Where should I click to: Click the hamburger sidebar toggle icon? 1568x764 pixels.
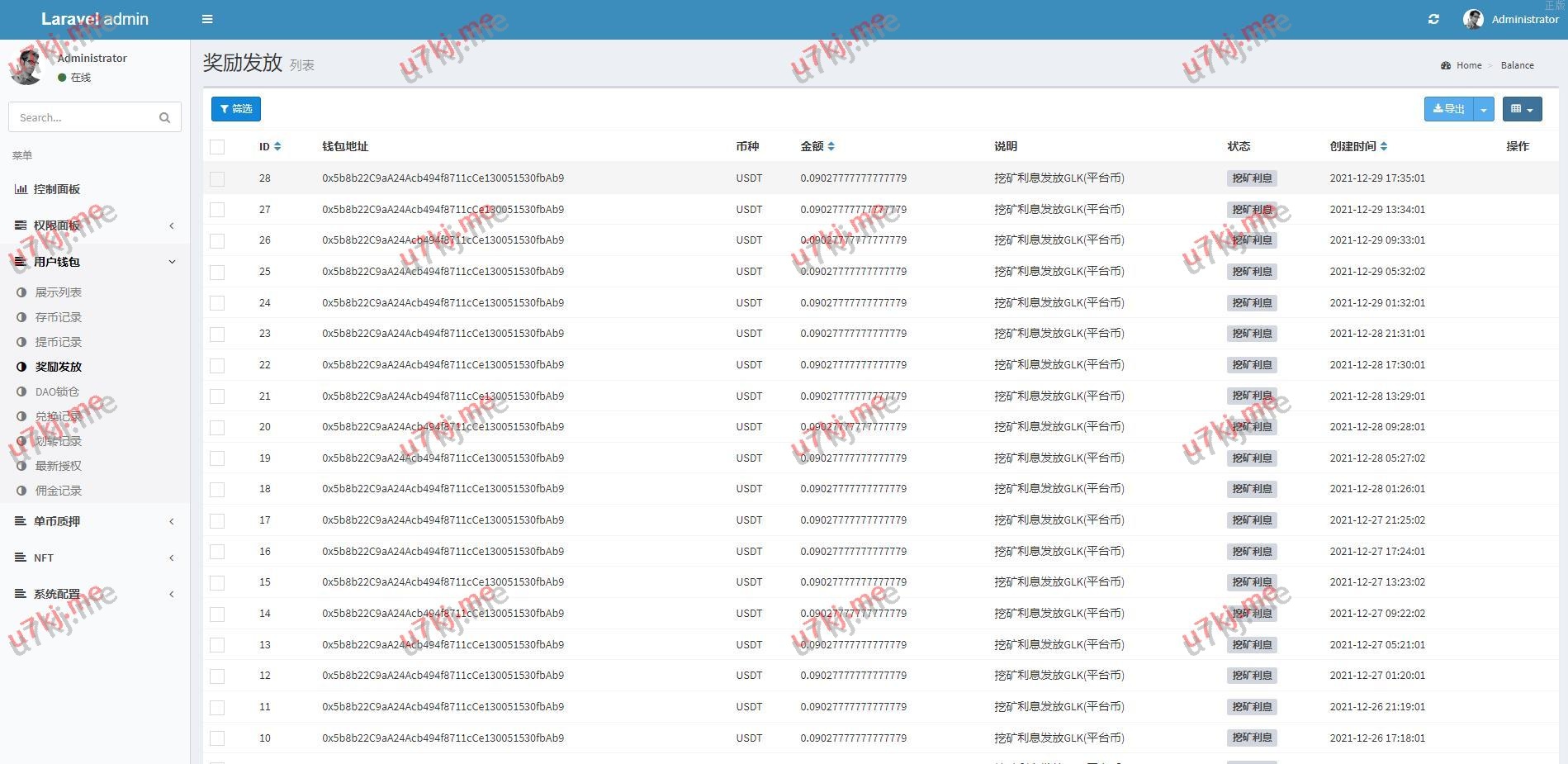[x=207, y=19]
